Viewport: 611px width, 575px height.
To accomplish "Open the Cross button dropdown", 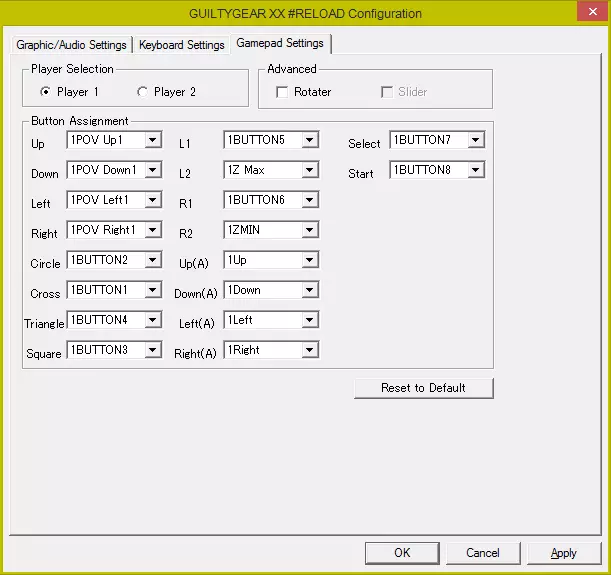I will [114, 290].
